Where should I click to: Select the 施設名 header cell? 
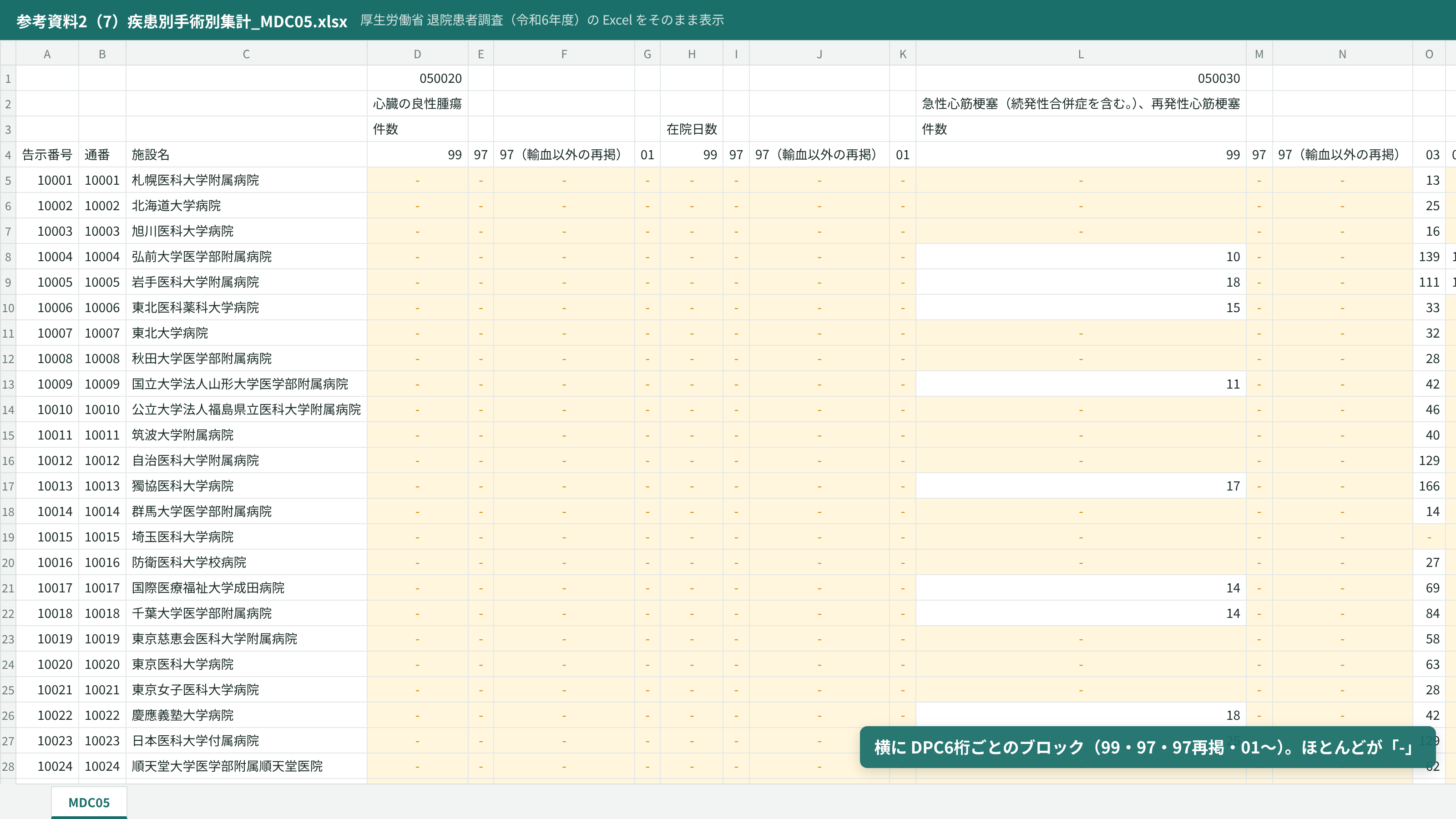(246, 154)
